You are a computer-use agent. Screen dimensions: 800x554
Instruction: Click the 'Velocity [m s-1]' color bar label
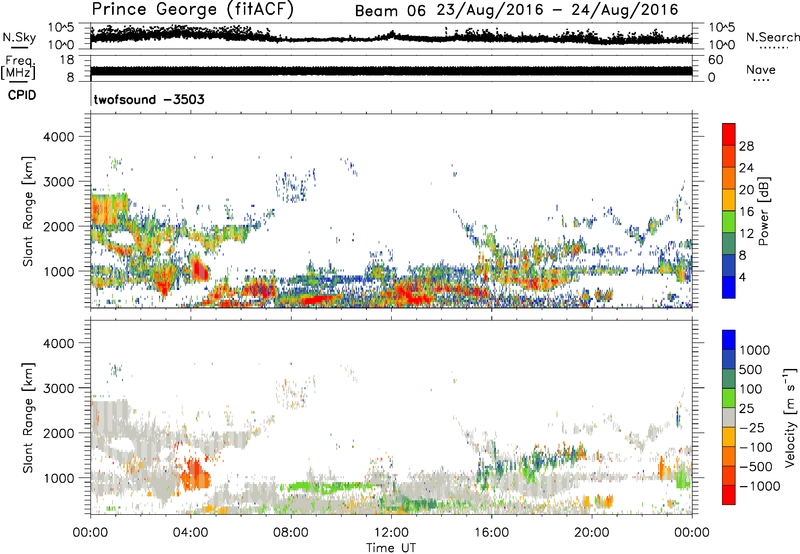(790, 417)
